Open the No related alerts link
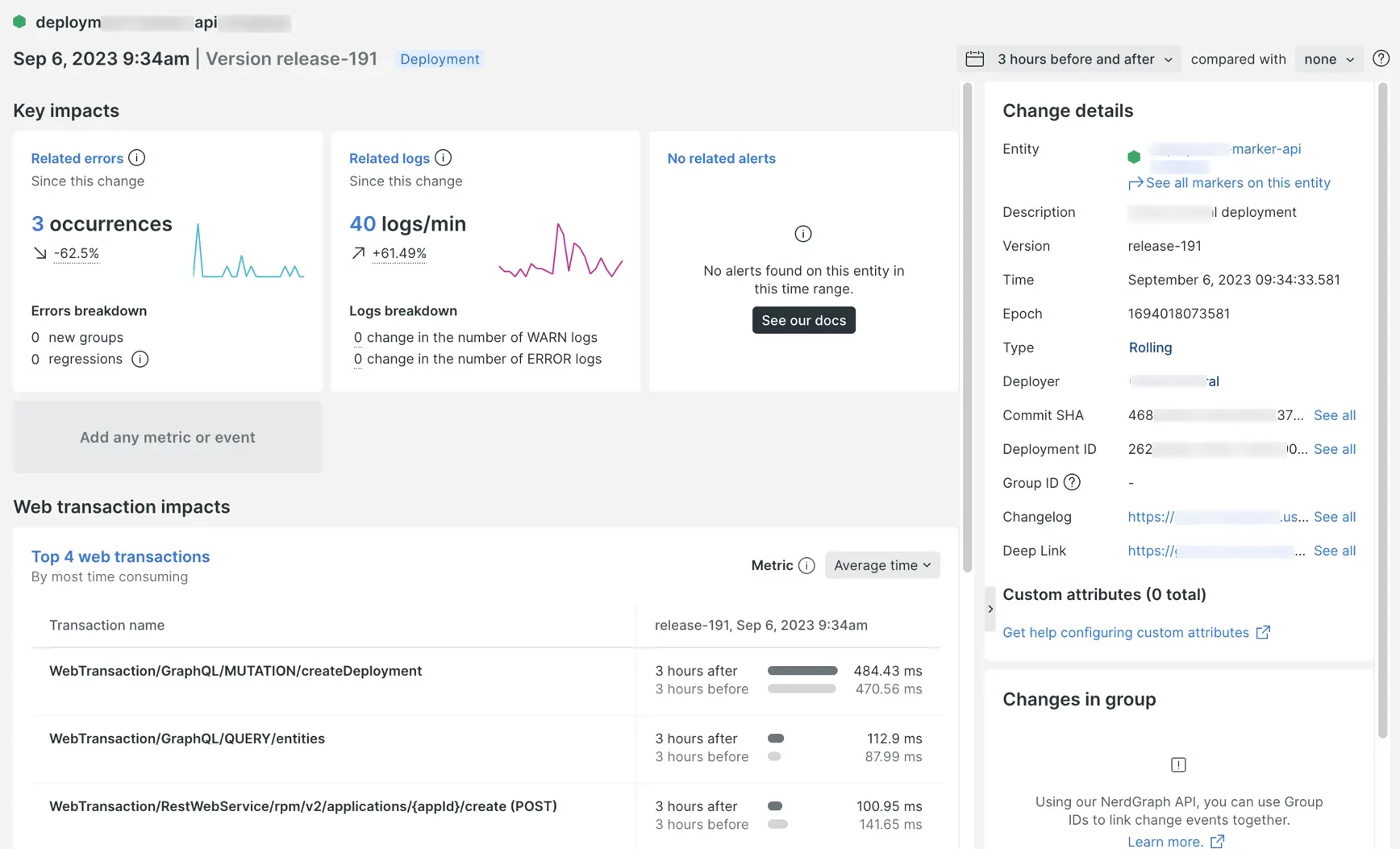Screen dimensions: 1400x849 pyautogui.click(x=721, y=158)
